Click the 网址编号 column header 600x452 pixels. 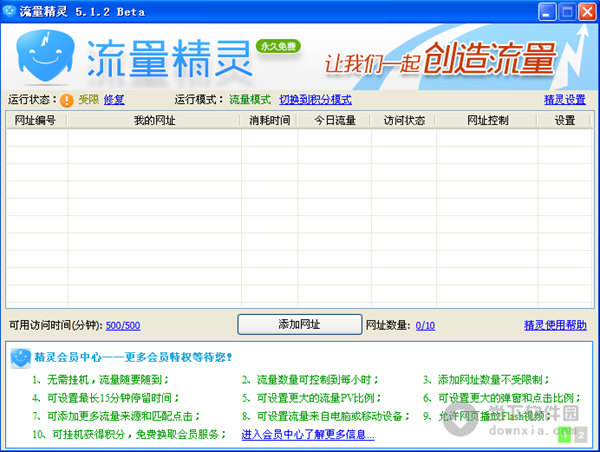pos(36,120)
